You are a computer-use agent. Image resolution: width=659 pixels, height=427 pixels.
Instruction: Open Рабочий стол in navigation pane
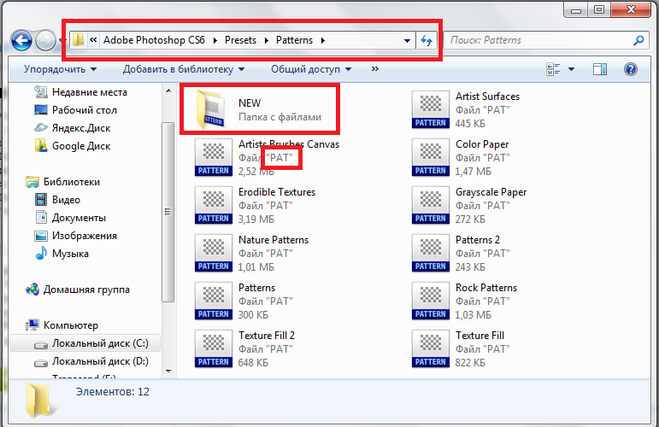point(75,110)
